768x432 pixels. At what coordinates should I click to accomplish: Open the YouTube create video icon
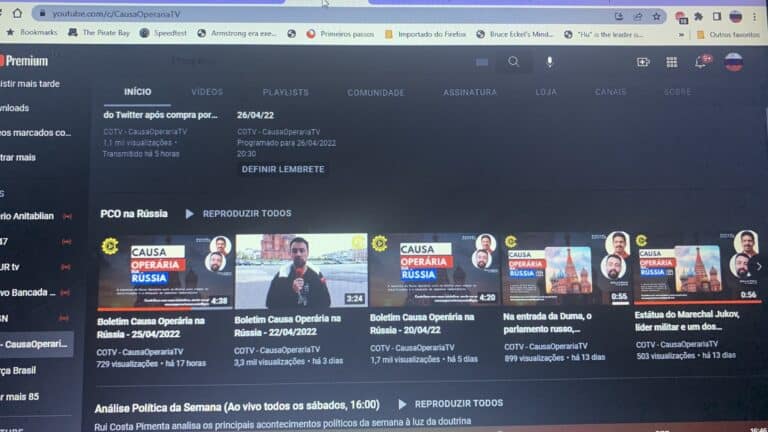pyautogui.click(x=643, y=62)
